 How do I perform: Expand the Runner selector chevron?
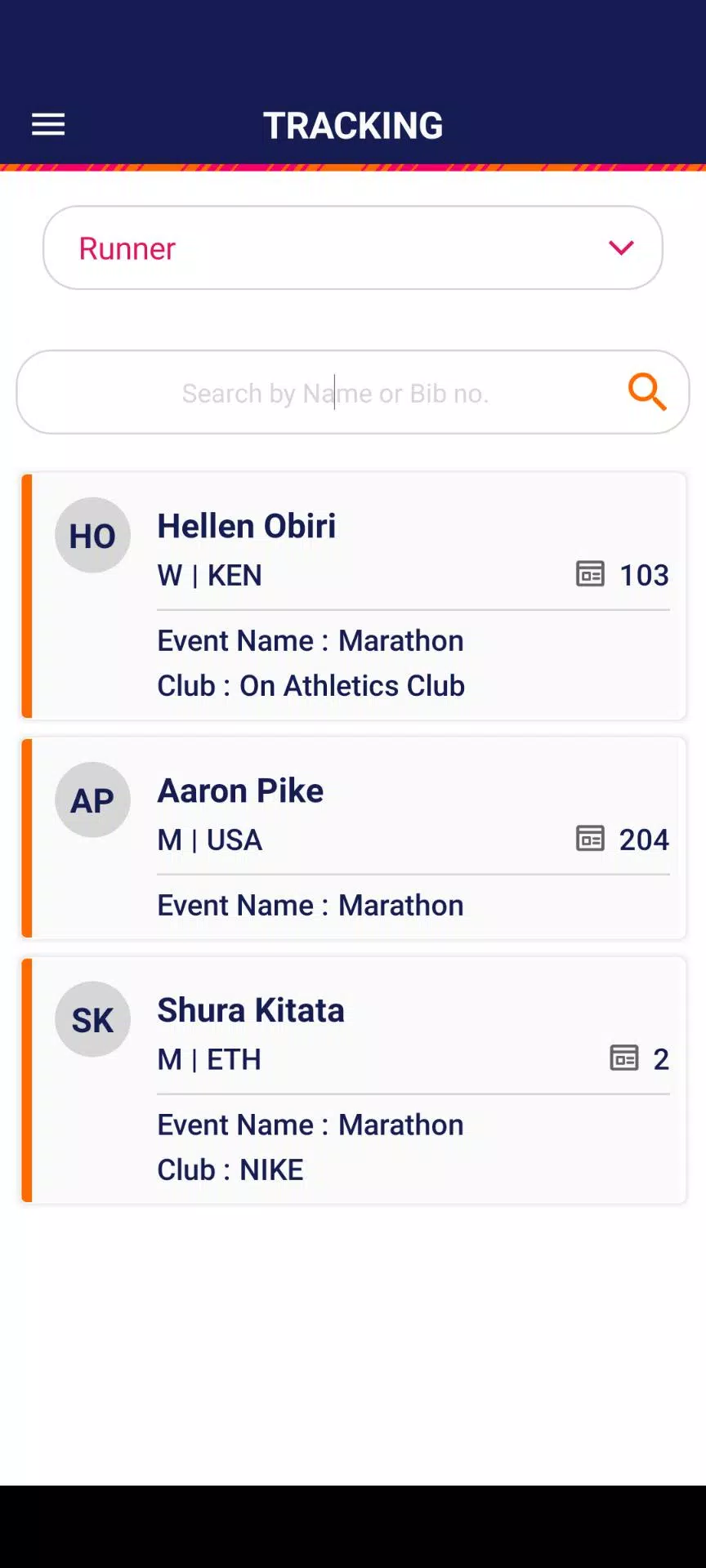click(x=620, y=247)
